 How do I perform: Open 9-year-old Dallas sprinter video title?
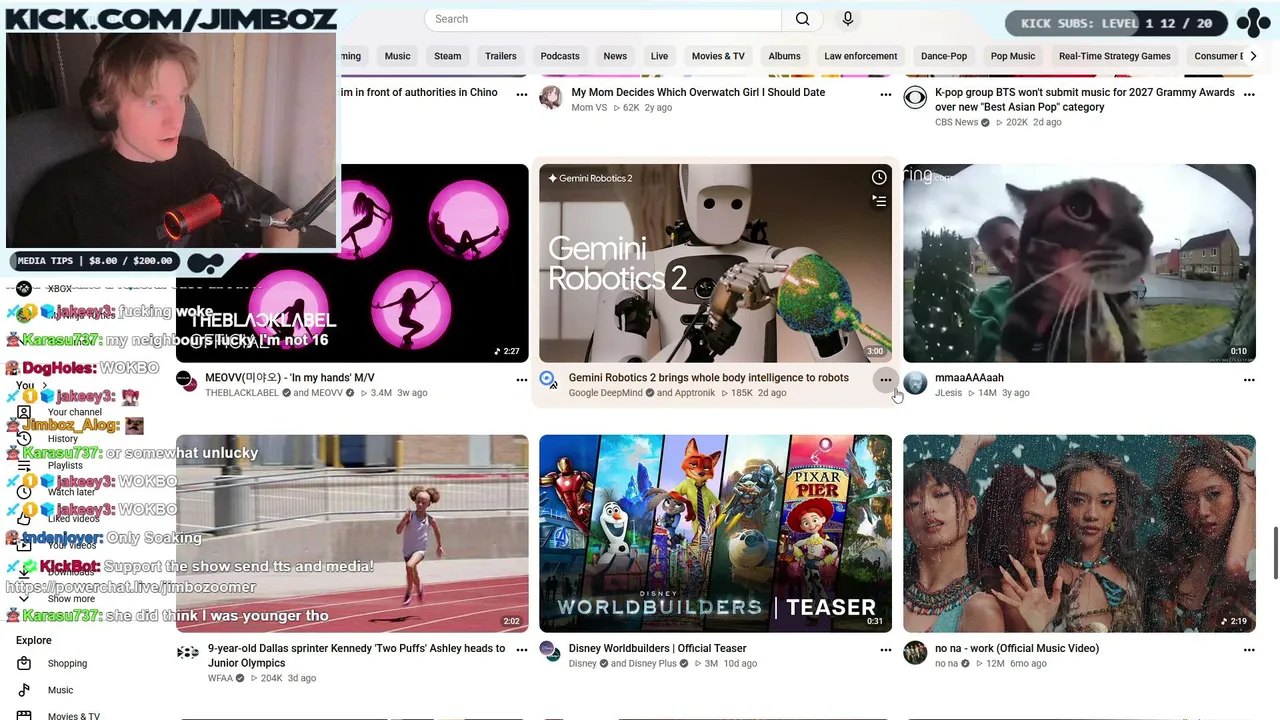click(357, 655)
